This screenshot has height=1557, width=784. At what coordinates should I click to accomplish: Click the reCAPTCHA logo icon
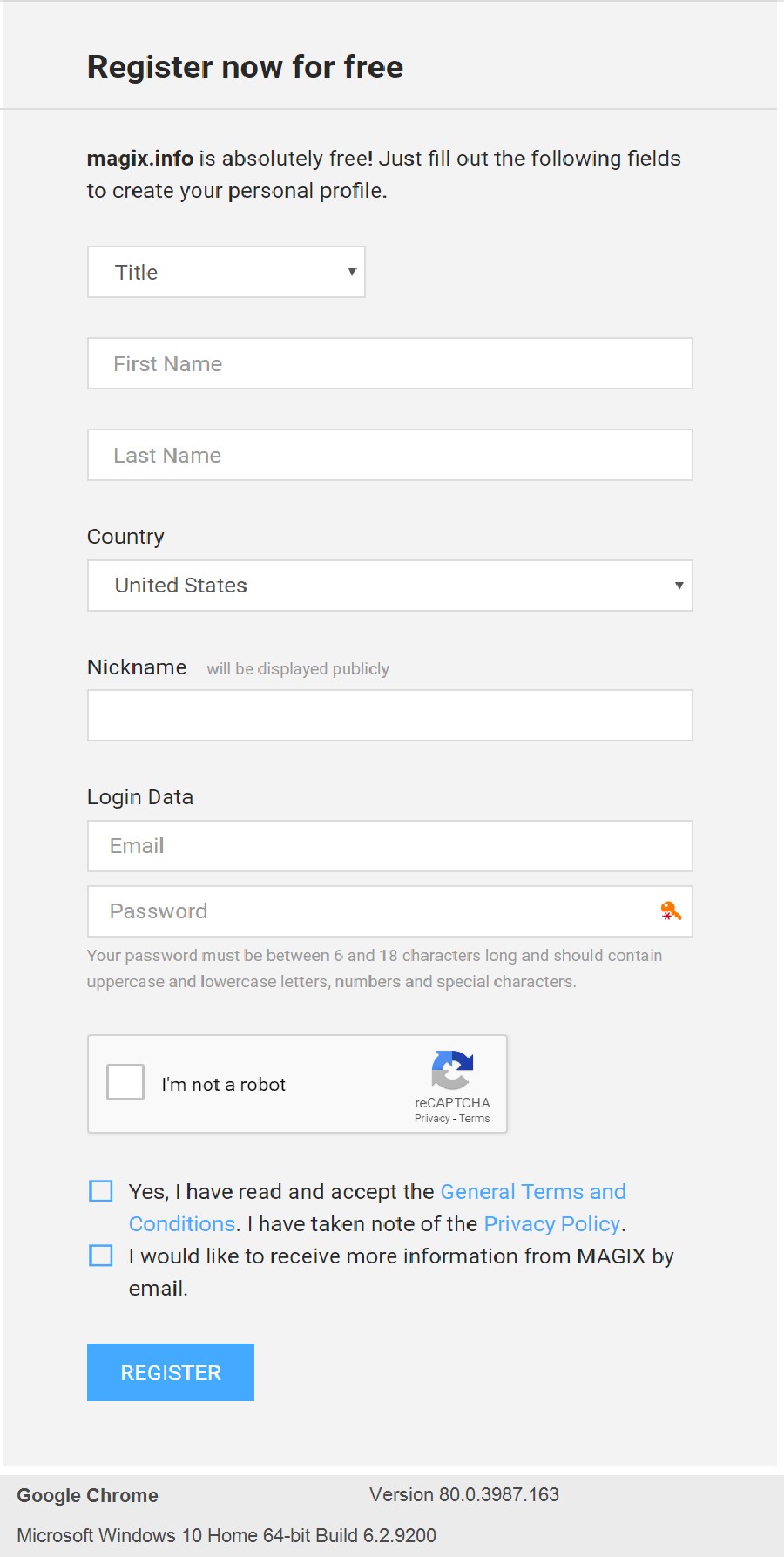[x=452, y=1070]
